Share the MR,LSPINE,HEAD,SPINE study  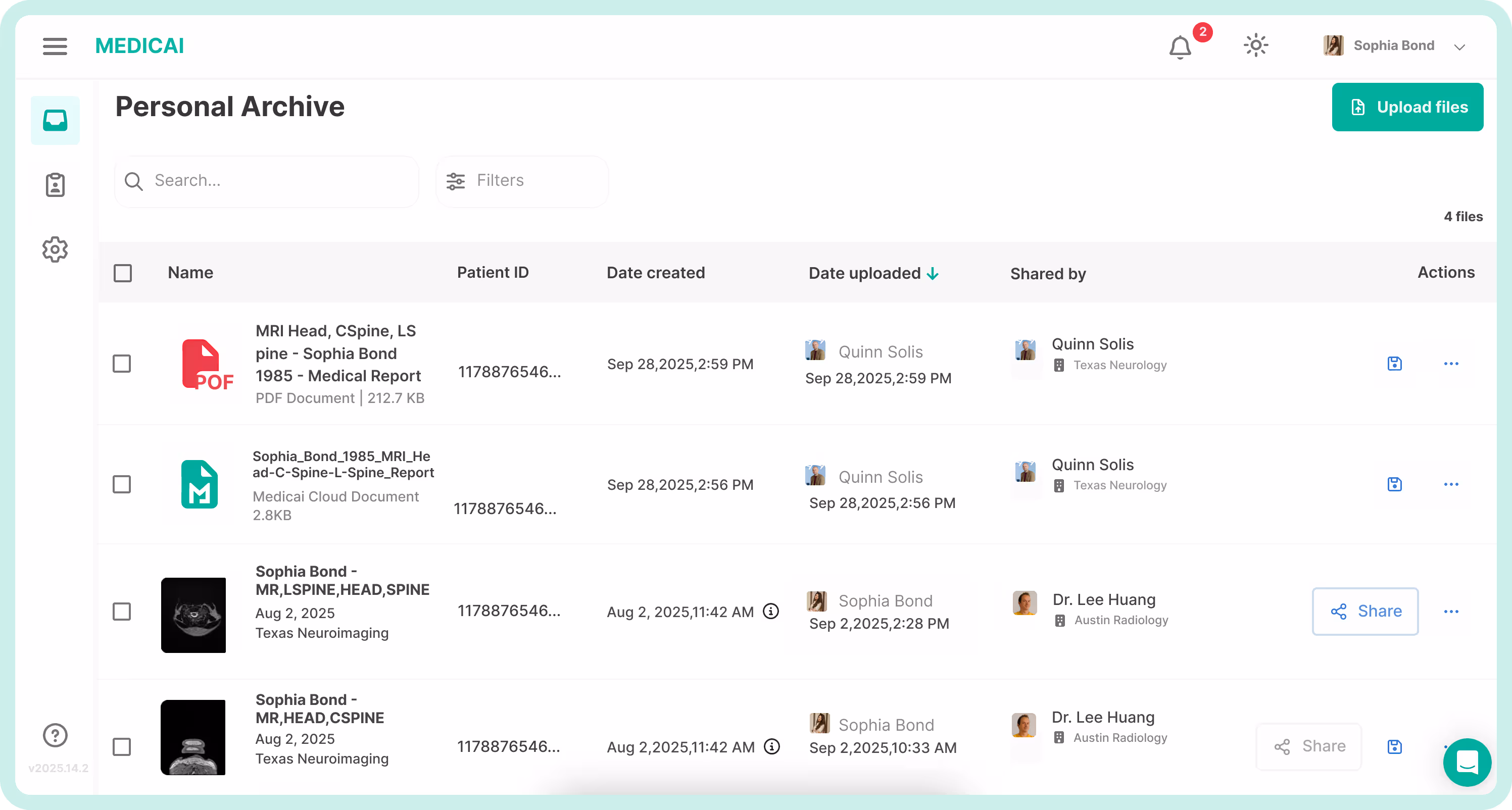coord(1364,611)
